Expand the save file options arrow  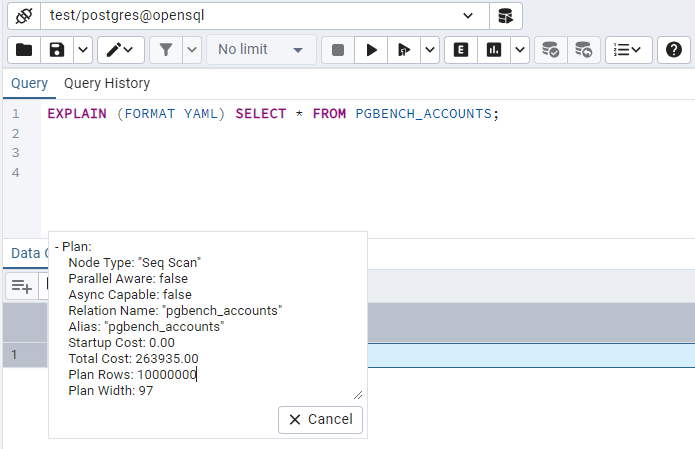point(82,49)
